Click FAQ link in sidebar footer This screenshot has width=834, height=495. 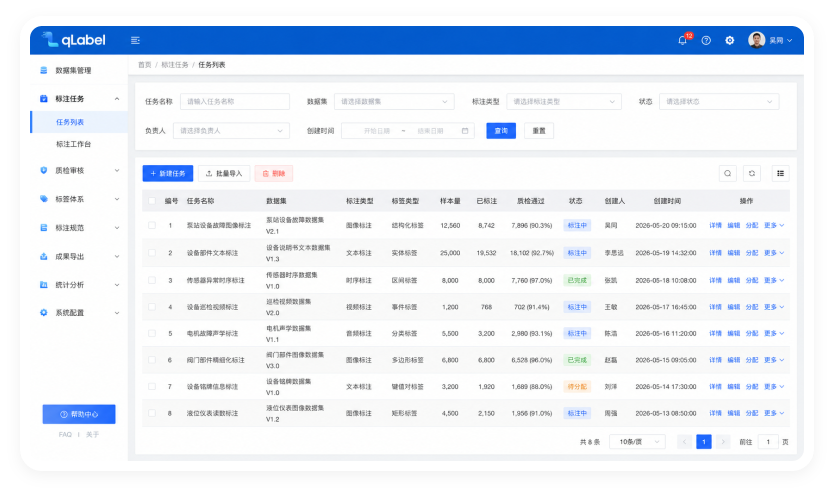point(65,434)
